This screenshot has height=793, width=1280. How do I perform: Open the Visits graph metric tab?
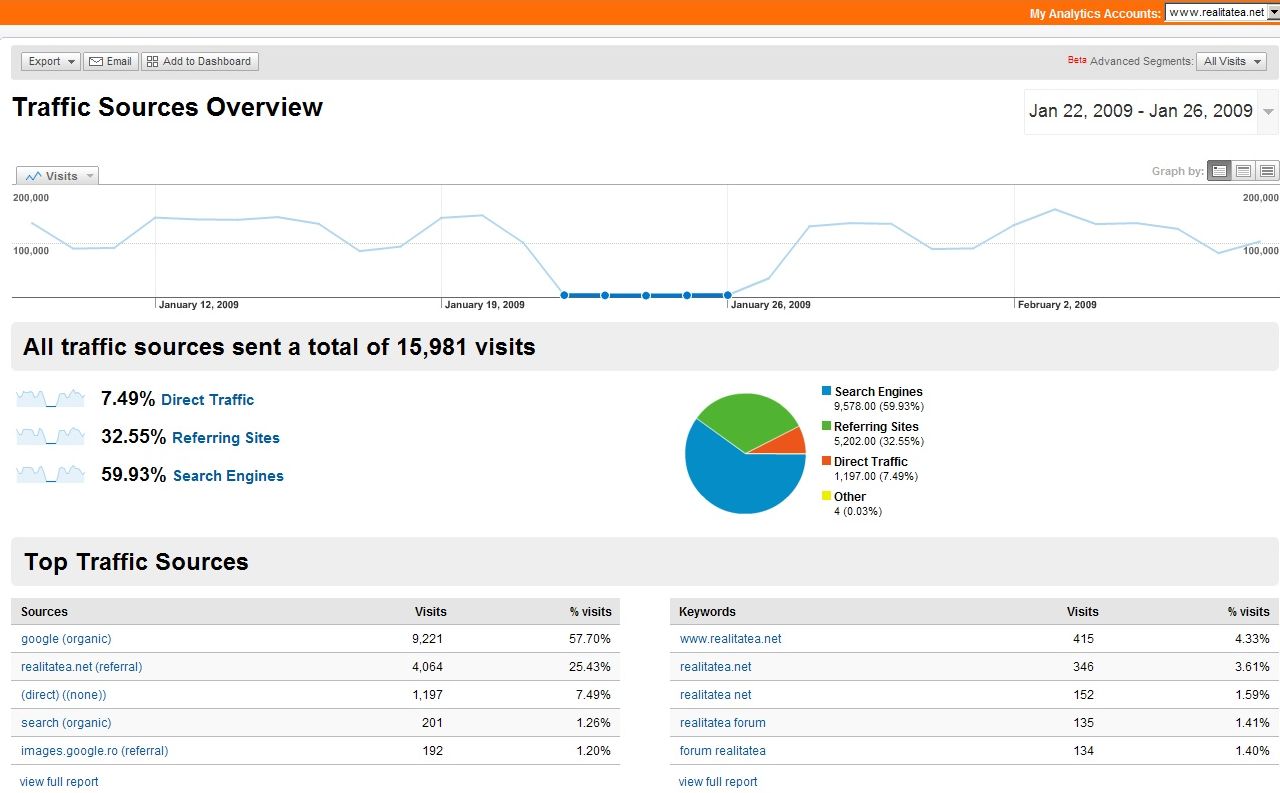coord(58,176)
